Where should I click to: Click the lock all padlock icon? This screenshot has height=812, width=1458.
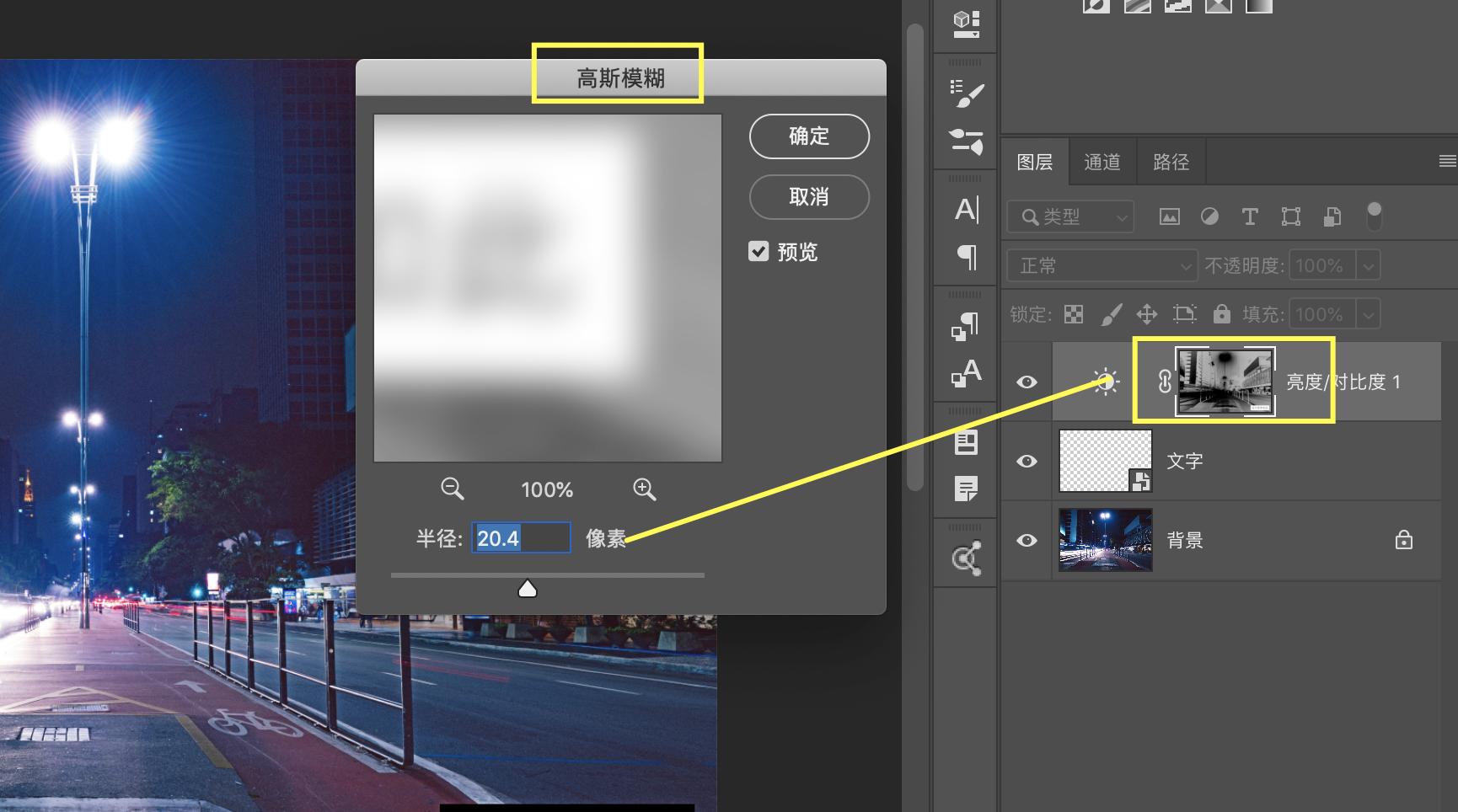coord(1221,314)
